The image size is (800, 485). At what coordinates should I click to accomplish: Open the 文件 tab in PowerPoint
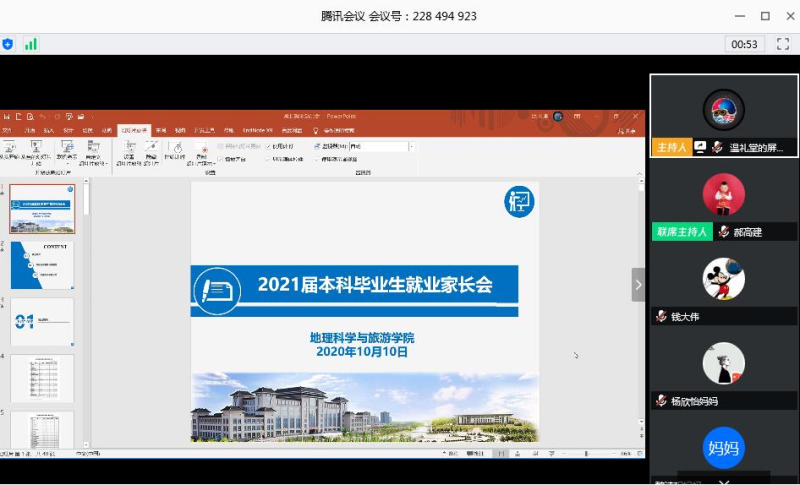8,130
